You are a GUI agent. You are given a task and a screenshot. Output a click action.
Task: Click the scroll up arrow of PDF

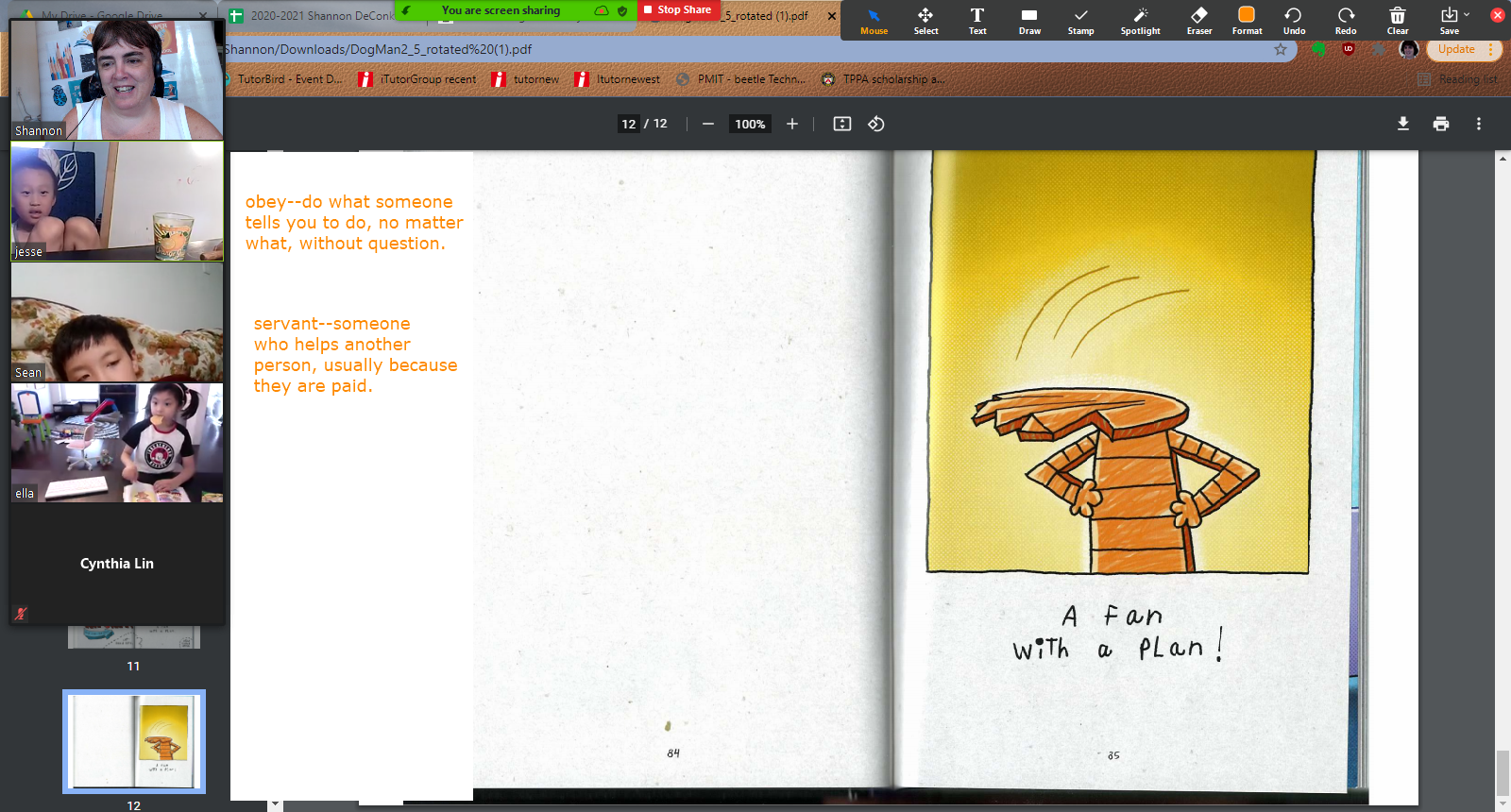tap(1503, 158)
